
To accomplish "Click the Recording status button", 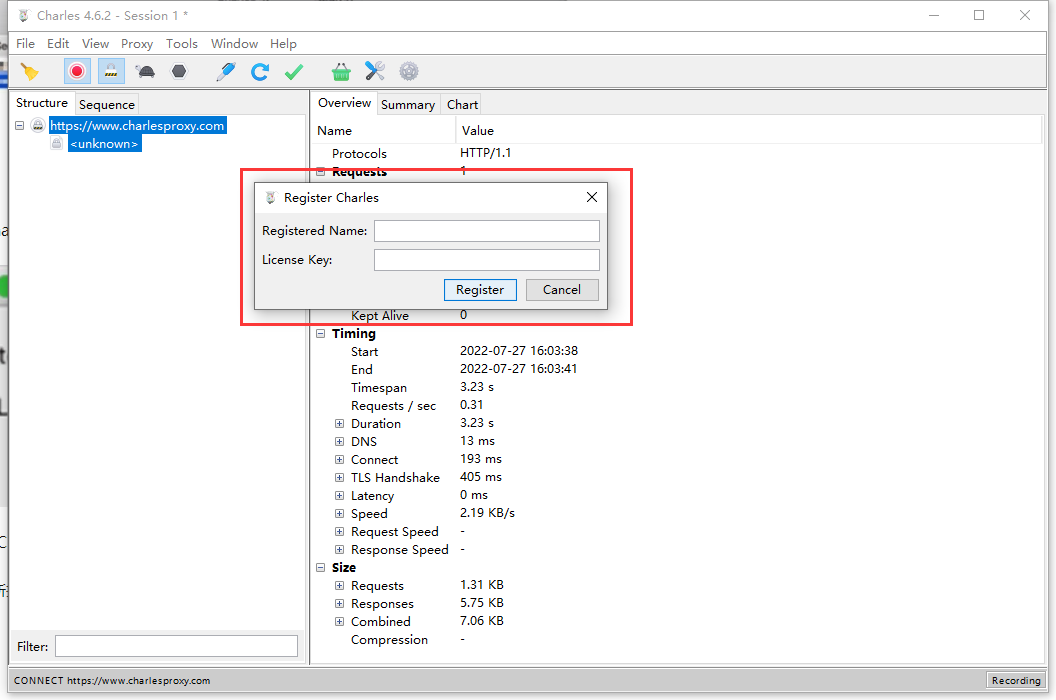I will click(x=1016, y=680).
